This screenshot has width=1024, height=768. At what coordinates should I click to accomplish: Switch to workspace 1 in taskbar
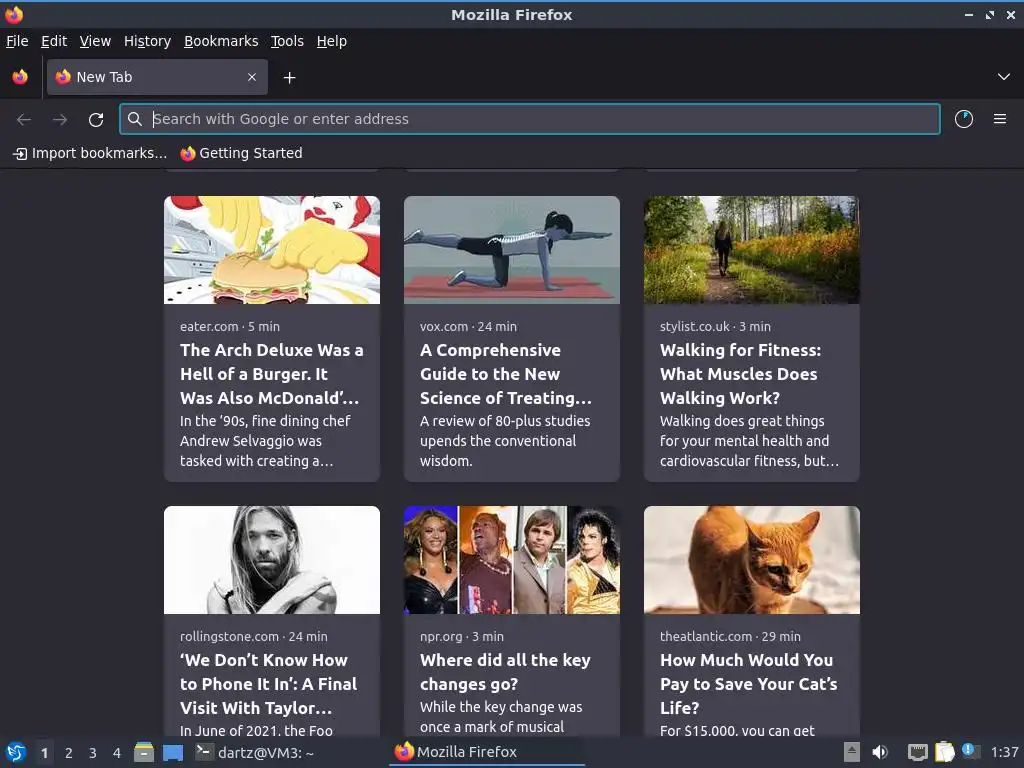[44, 753]
